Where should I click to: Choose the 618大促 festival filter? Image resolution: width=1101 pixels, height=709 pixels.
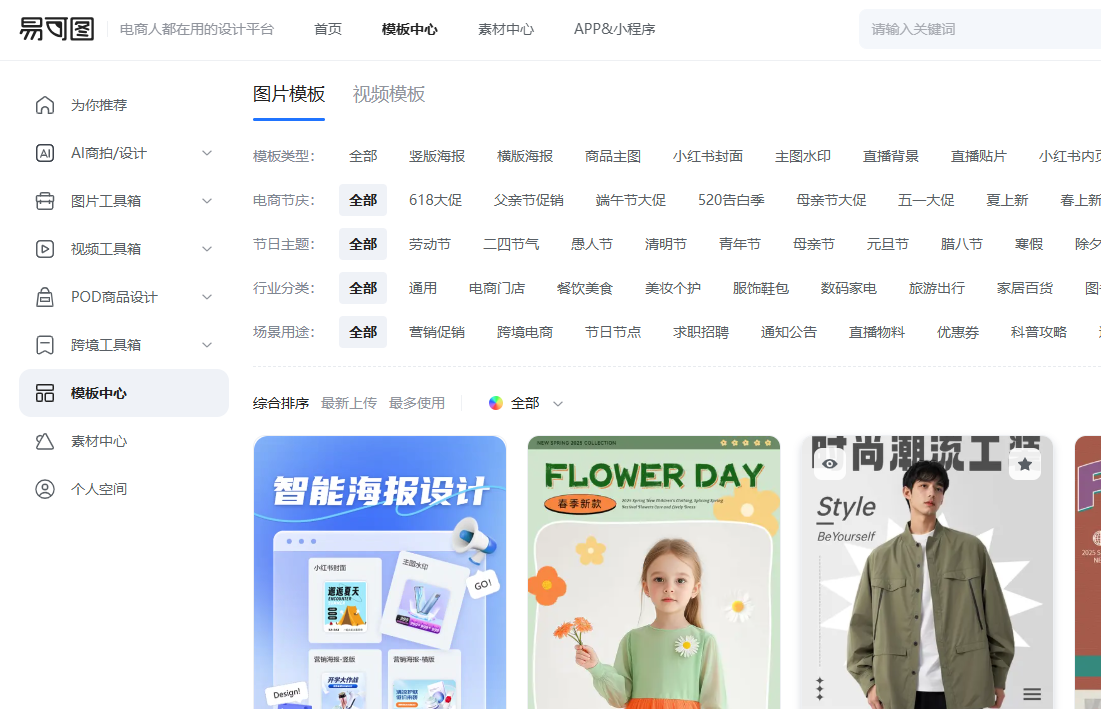point(435,201)
